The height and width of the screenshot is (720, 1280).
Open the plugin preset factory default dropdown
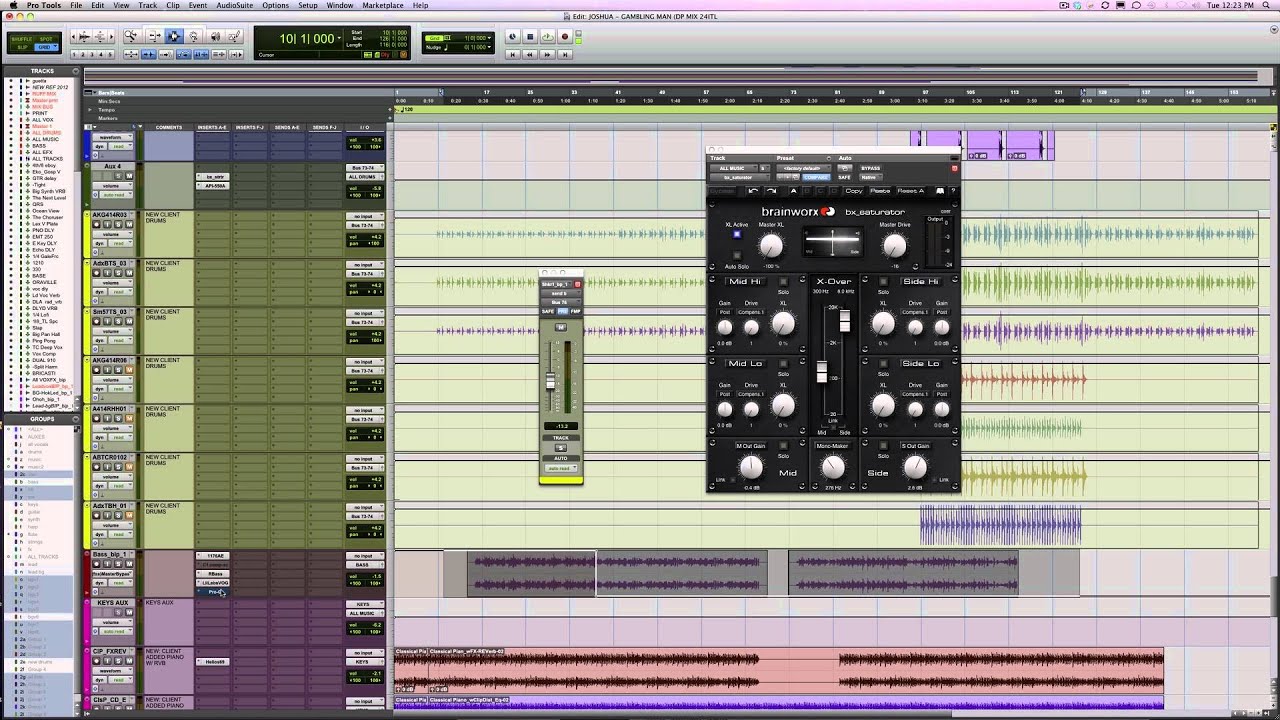[805, 168]
